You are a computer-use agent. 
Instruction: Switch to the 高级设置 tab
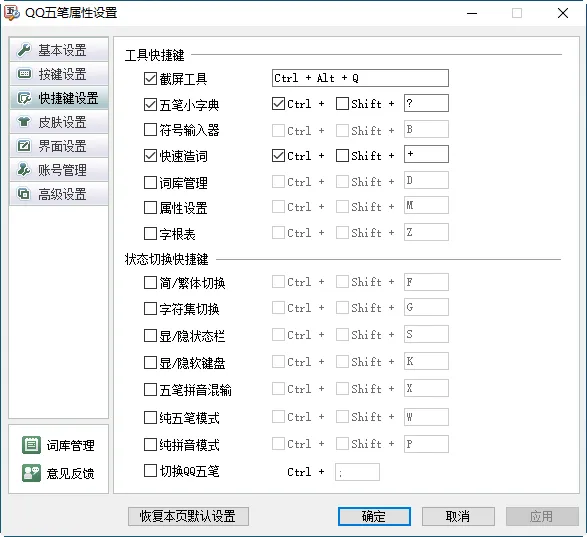click(59, 194)
